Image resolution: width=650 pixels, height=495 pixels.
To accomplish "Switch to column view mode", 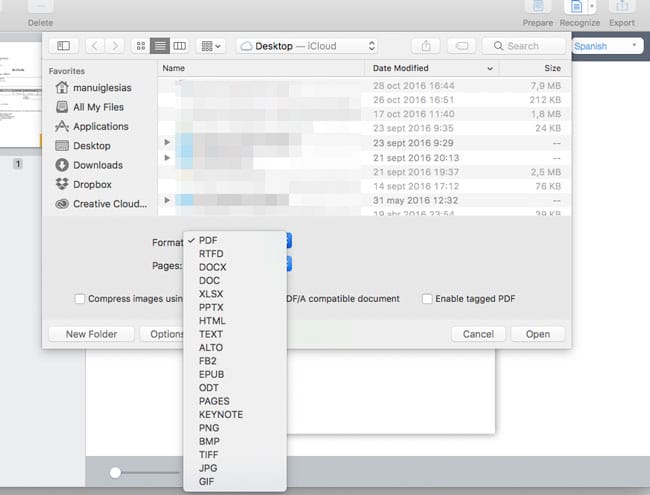I will (x=180, y=46).
